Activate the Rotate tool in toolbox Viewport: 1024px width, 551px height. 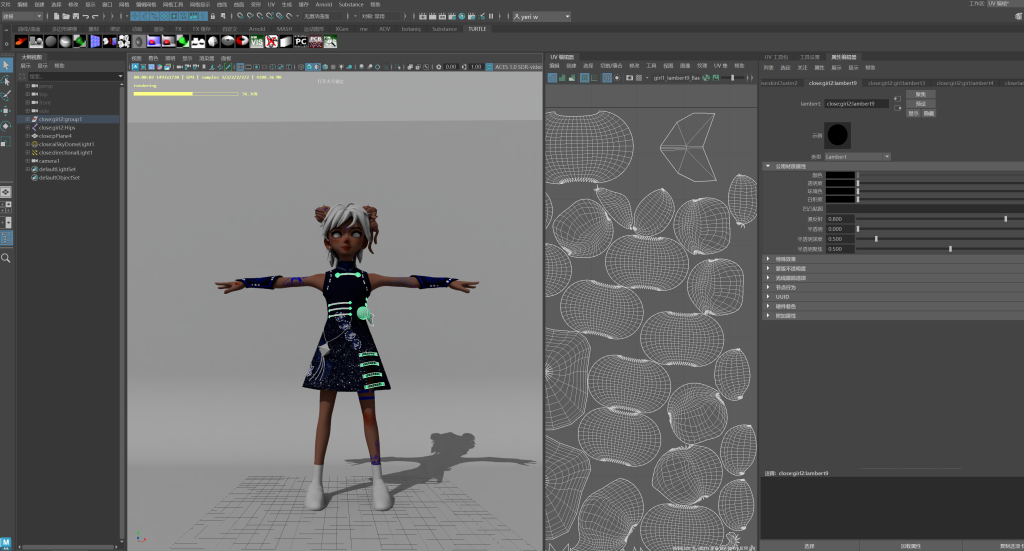click(6, 126)
